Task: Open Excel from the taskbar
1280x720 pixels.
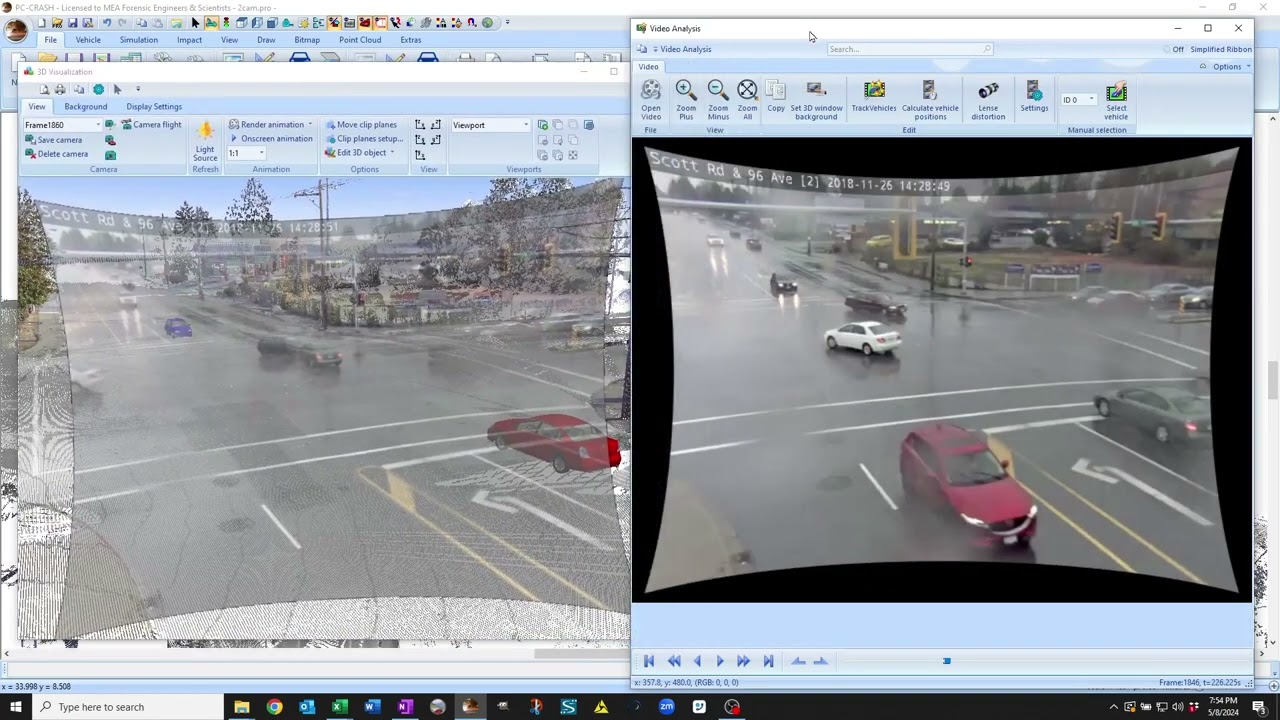Action: [339, 707]
